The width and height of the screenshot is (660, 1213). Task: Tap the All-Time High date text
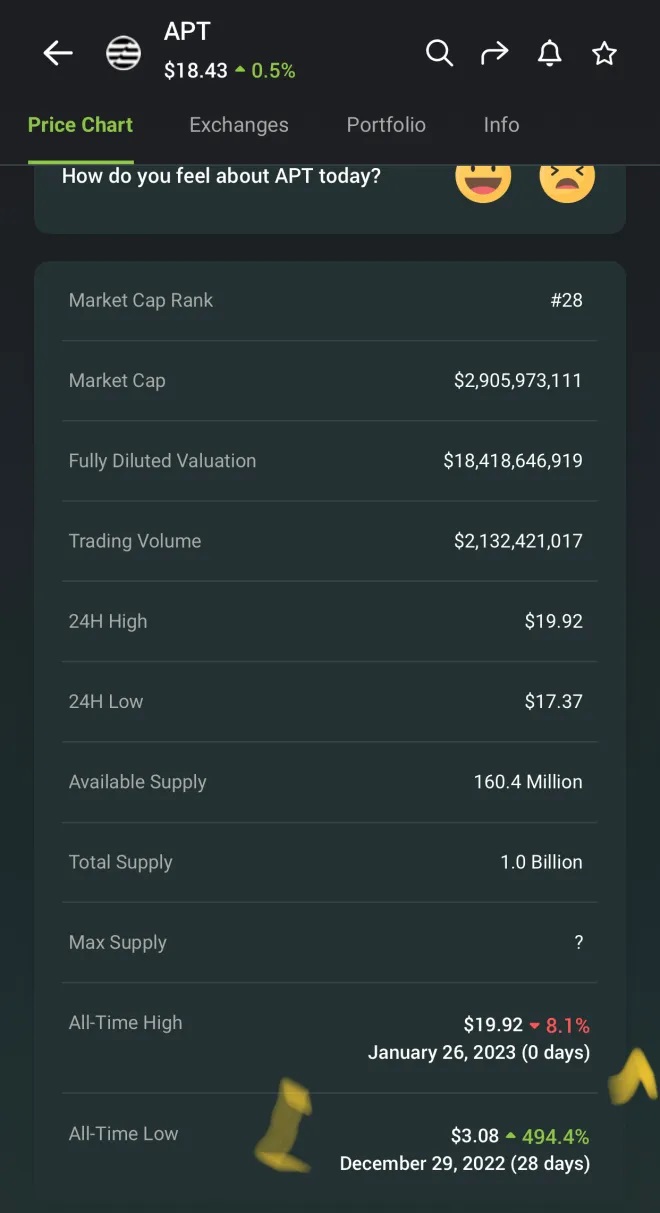pyautogui.click(x=478, y=1052)
